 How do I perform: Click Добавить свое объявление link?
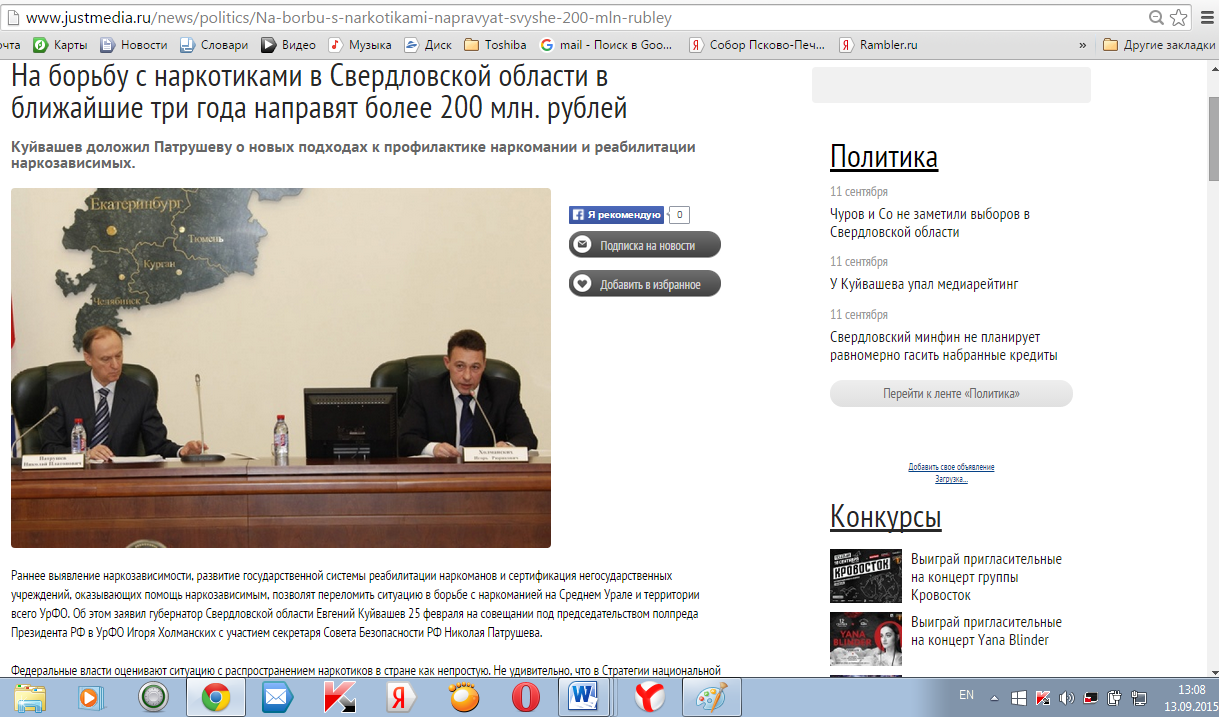[x=951, y=467]
